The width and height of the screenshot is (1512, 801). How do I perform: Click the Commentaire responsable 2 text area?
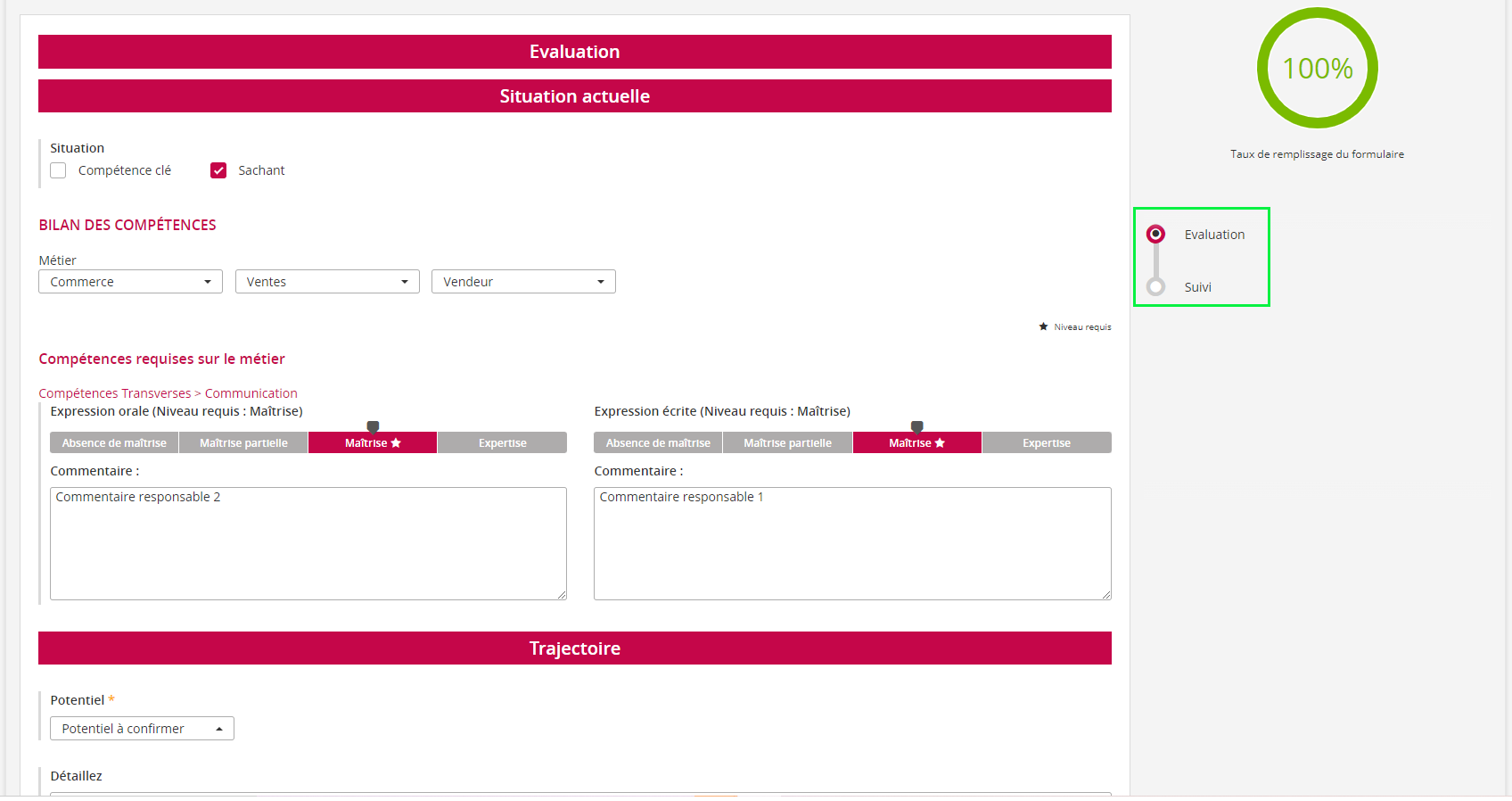[x=308, y=543]
